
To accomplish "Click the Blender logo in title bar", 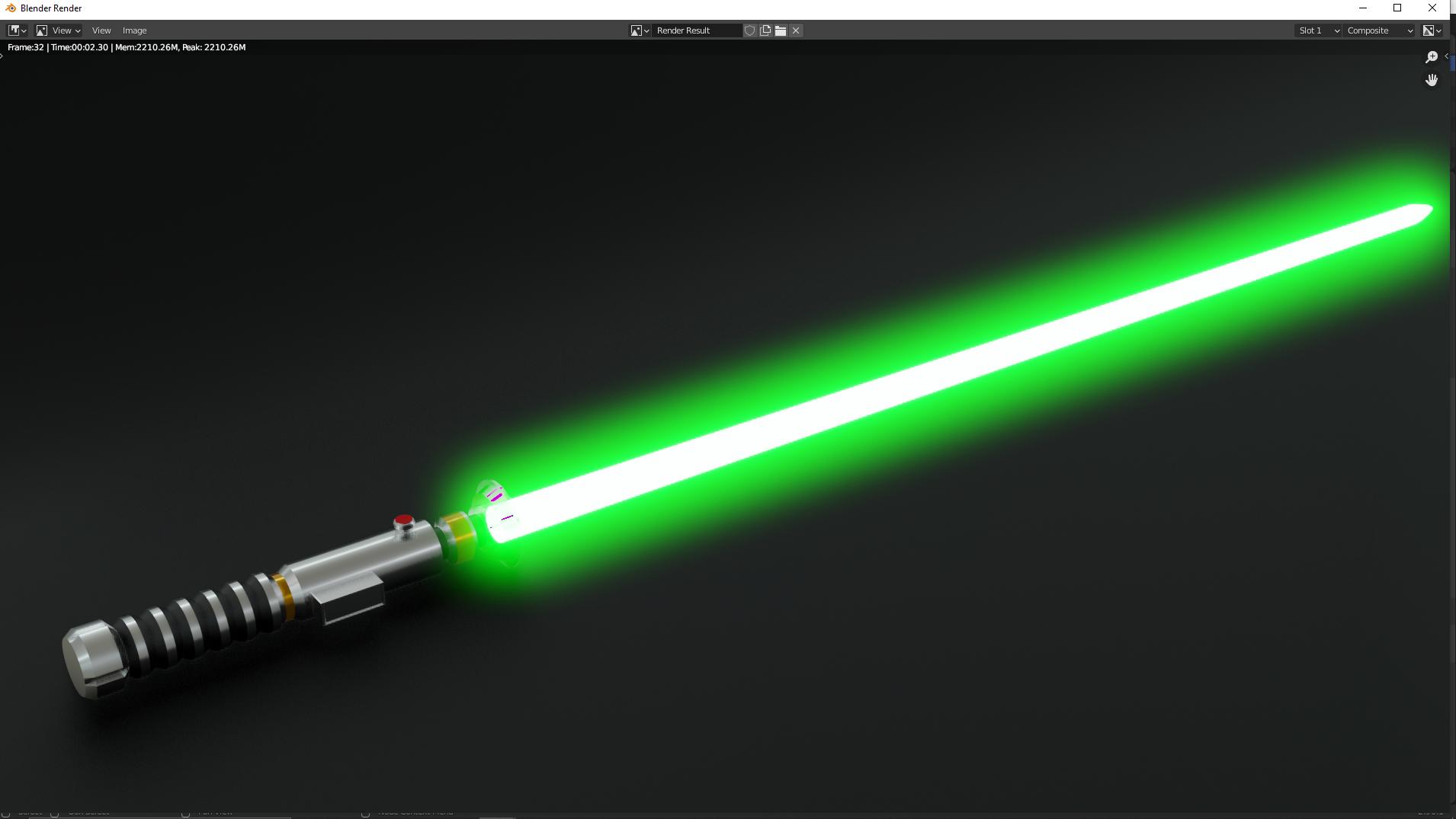I will point(11,8).
